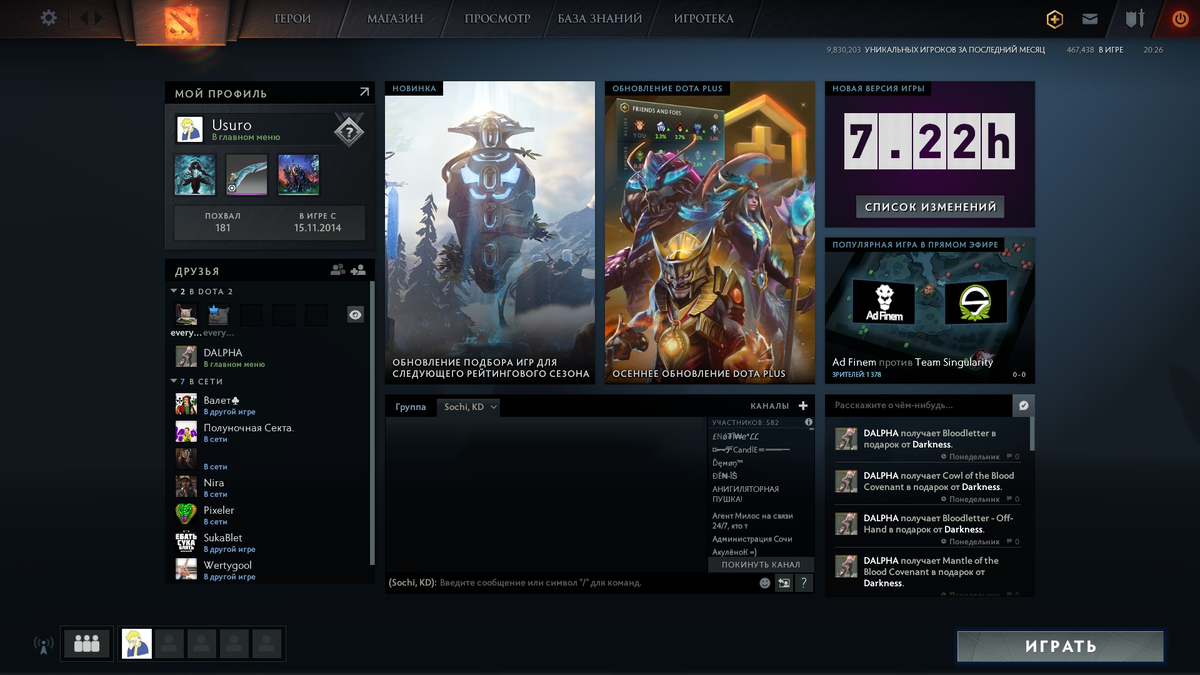The image size is (1200, 675).
Task: Open the БАЗА ЗНАНИЙ tab
Action: (600, 18)
